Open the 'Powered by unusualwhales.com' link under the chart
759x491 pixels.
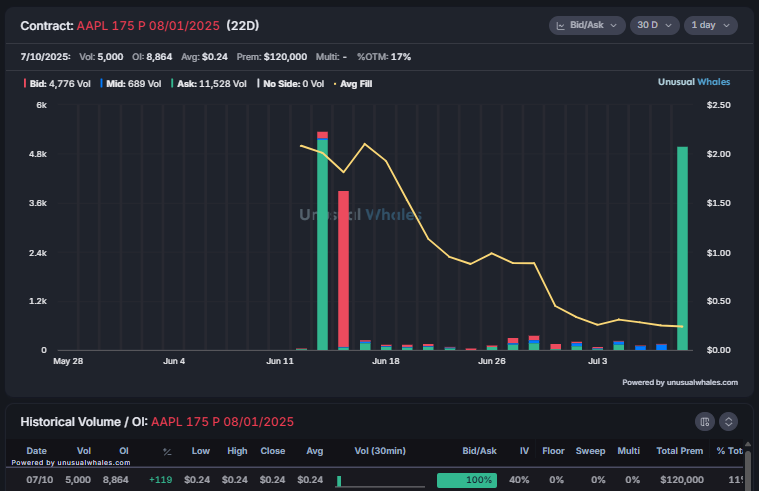coord(680,383)
